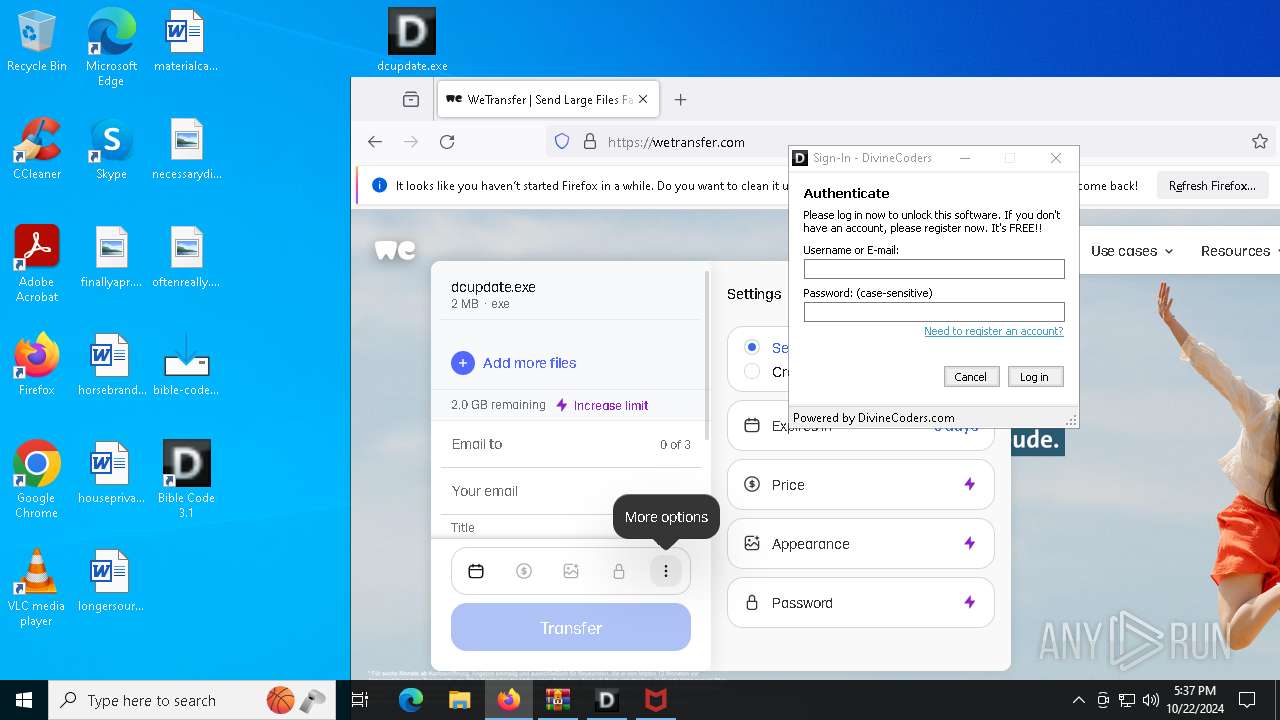Select the first radio option in Settings

tap(752, 347)
